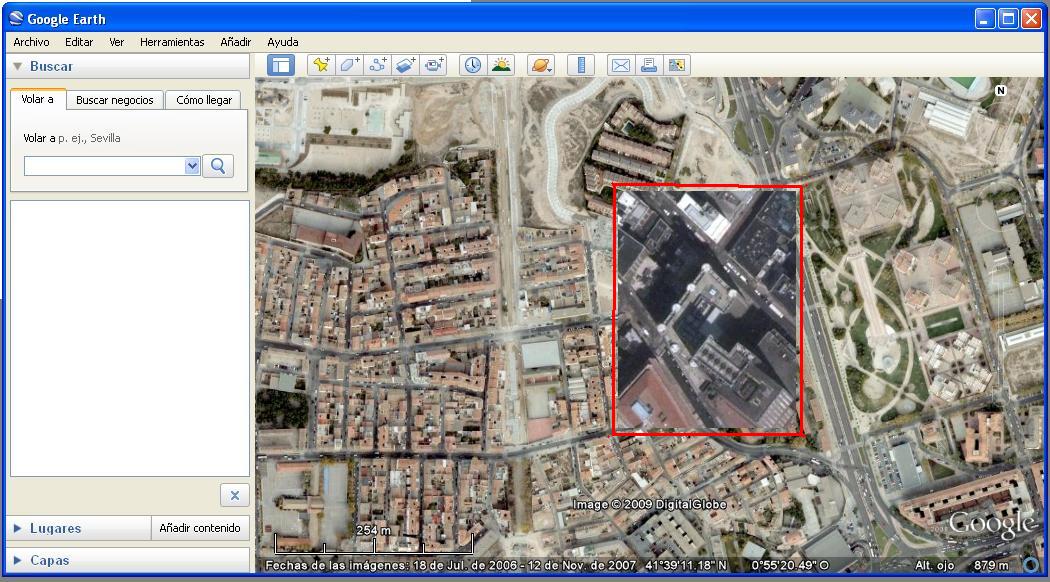
Task: Select the ruler measurement tool
Action: click(581, 65)
